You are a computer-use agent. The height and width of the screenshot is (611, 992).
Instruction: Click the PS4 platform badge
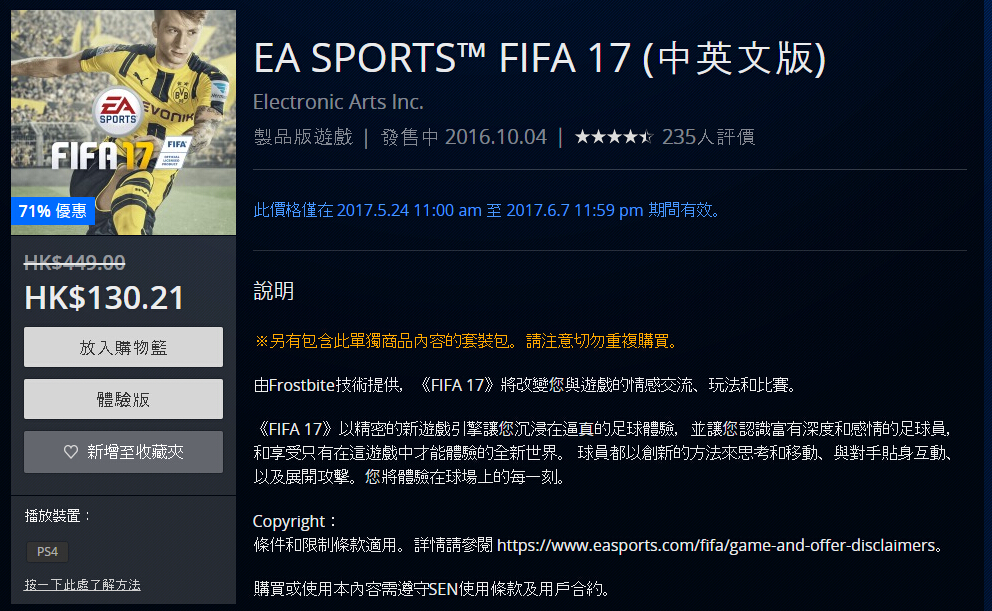click(x=46, y=551)
